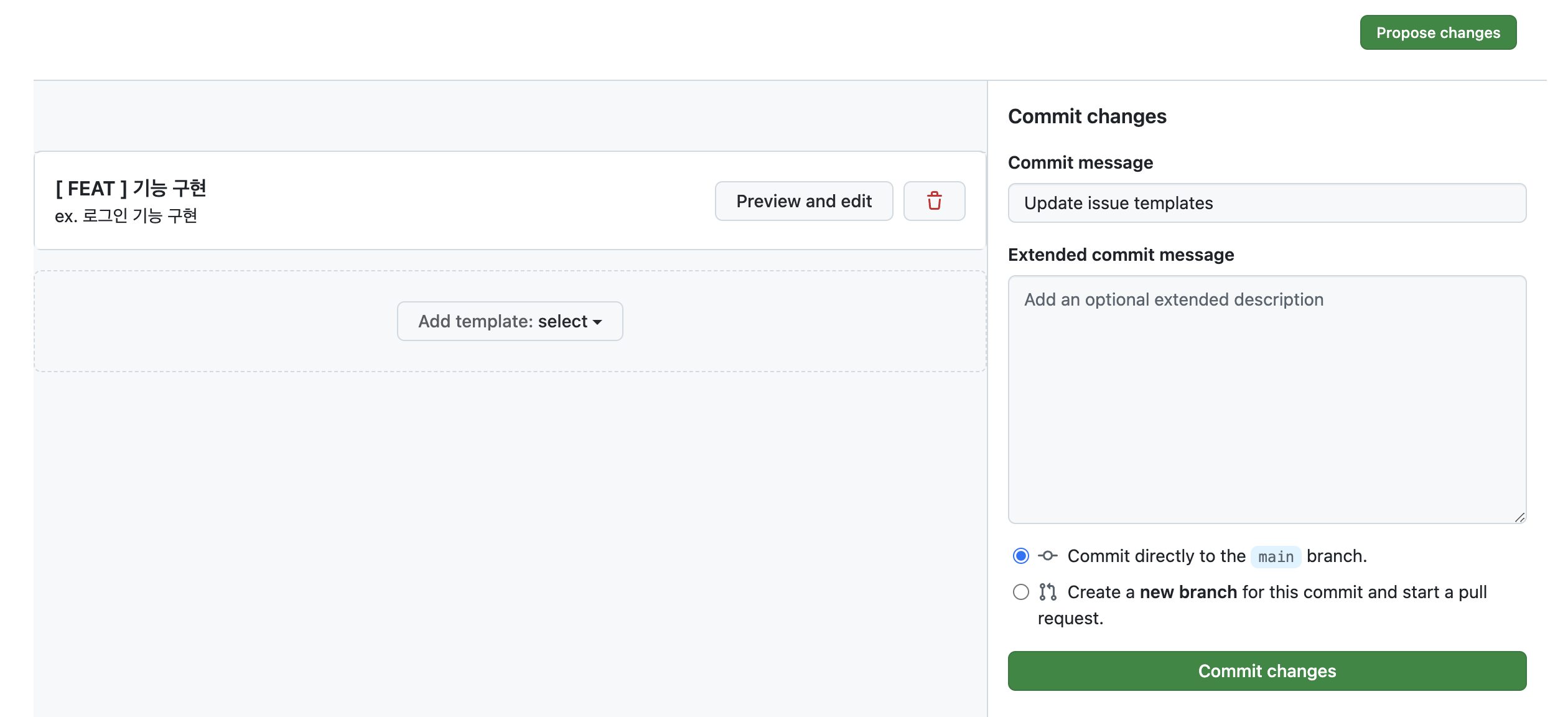Select "Commit directly to the main branch"
Image resolution: width=1568 pixels, height=717 pixels.
(x=1020, y=556)
